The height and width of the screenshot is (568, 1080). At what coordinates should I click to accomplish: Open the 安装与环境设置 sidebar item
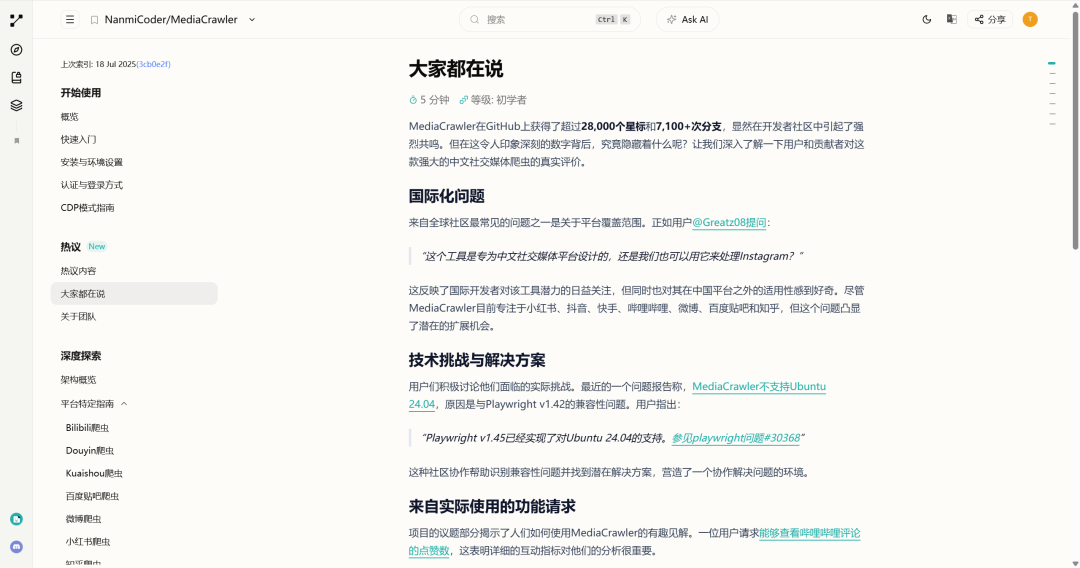click(x=92, y=162)
